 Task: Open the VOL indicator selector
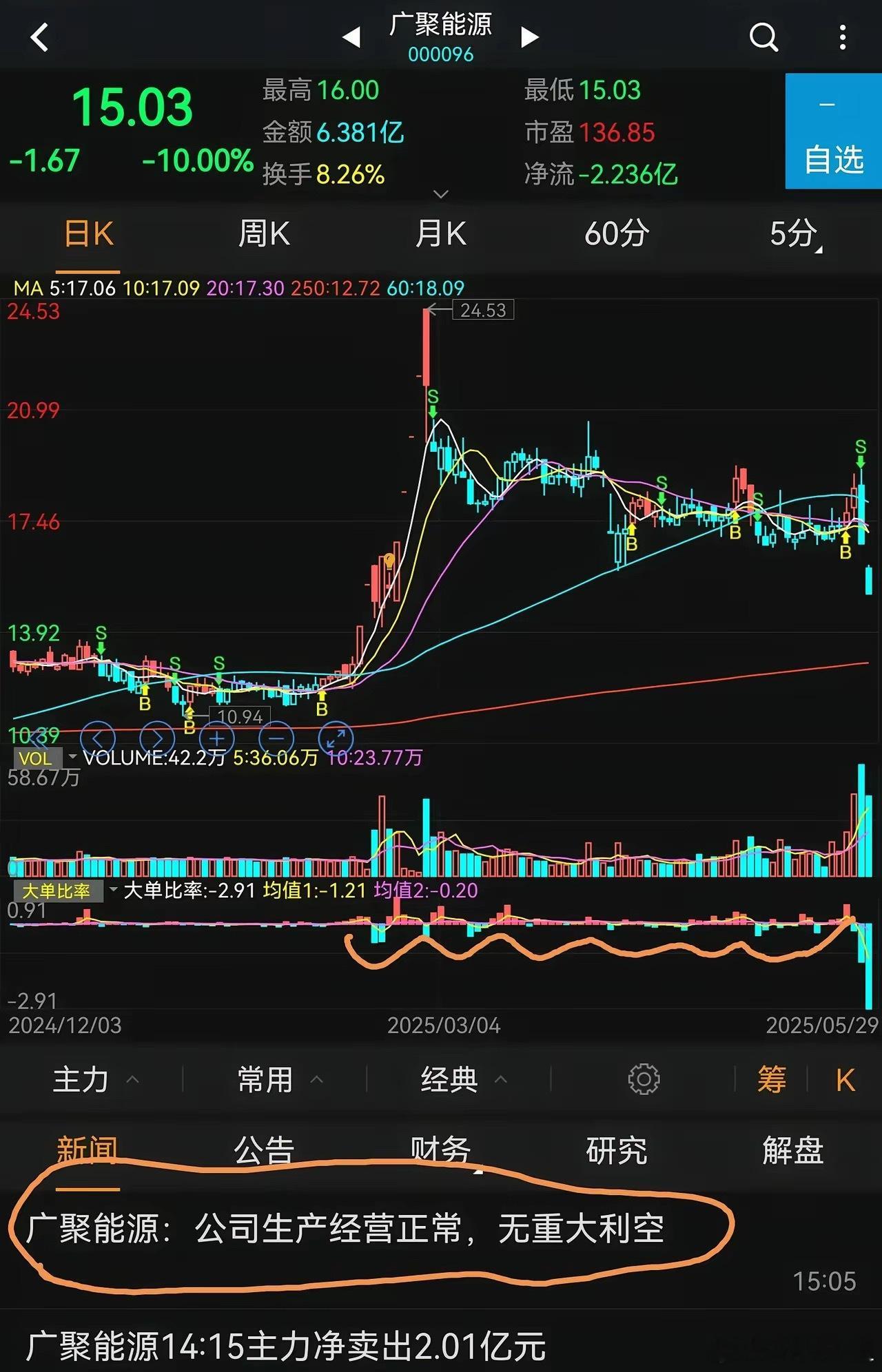45,758
